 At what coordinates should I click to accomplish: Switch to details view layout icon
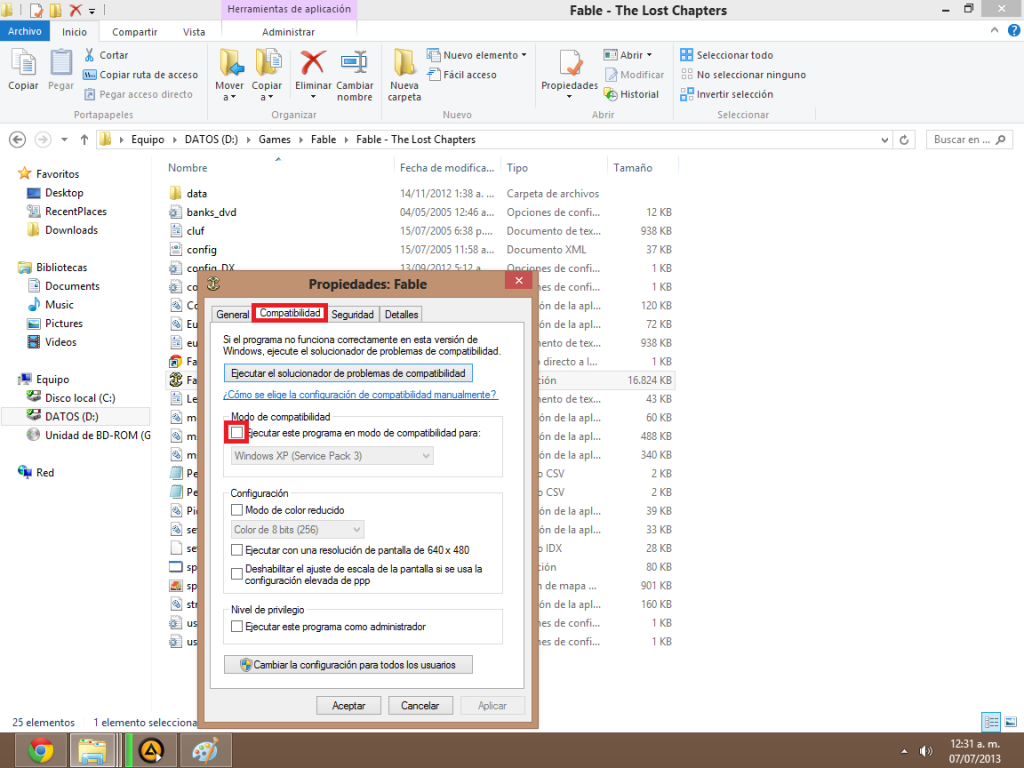[991, 722]
